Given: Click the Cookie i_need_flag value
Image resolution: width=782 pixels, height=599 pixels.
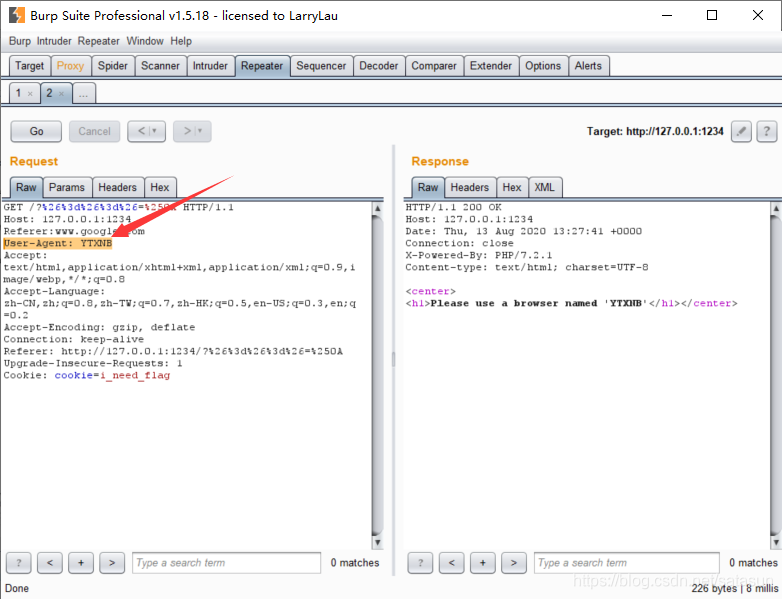Looking at the screenshot, I should (x=135, y=375).
